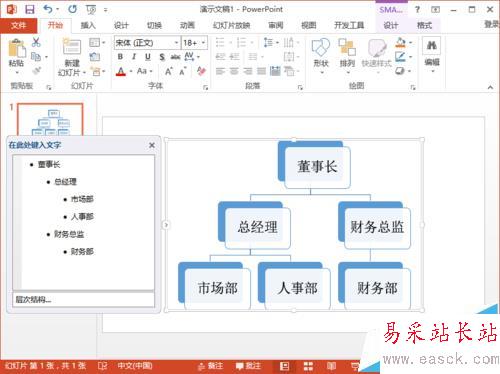This screenshot has width=500, height=374.
Task: Start slideshow from quick access toolbar
Action: 91,10
